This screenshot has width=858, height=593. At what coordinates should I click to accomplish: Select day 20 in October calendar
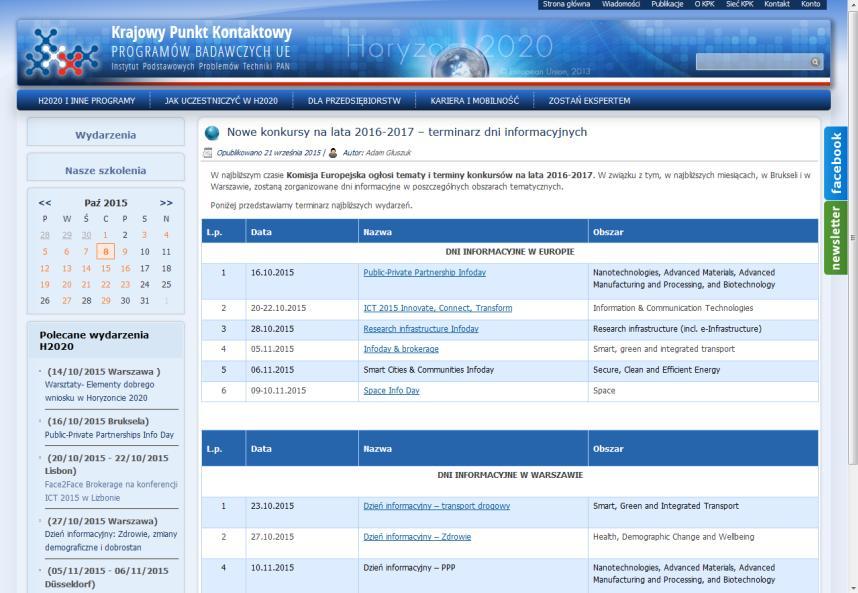67,284
